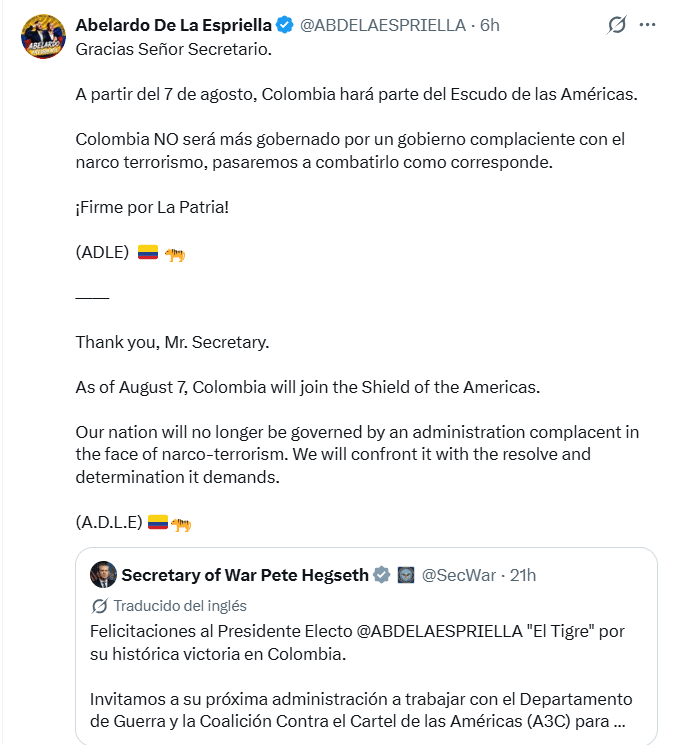The image size is (676, 745).
Task: Open the more options ellipsis menu
Action: [647, 25]
